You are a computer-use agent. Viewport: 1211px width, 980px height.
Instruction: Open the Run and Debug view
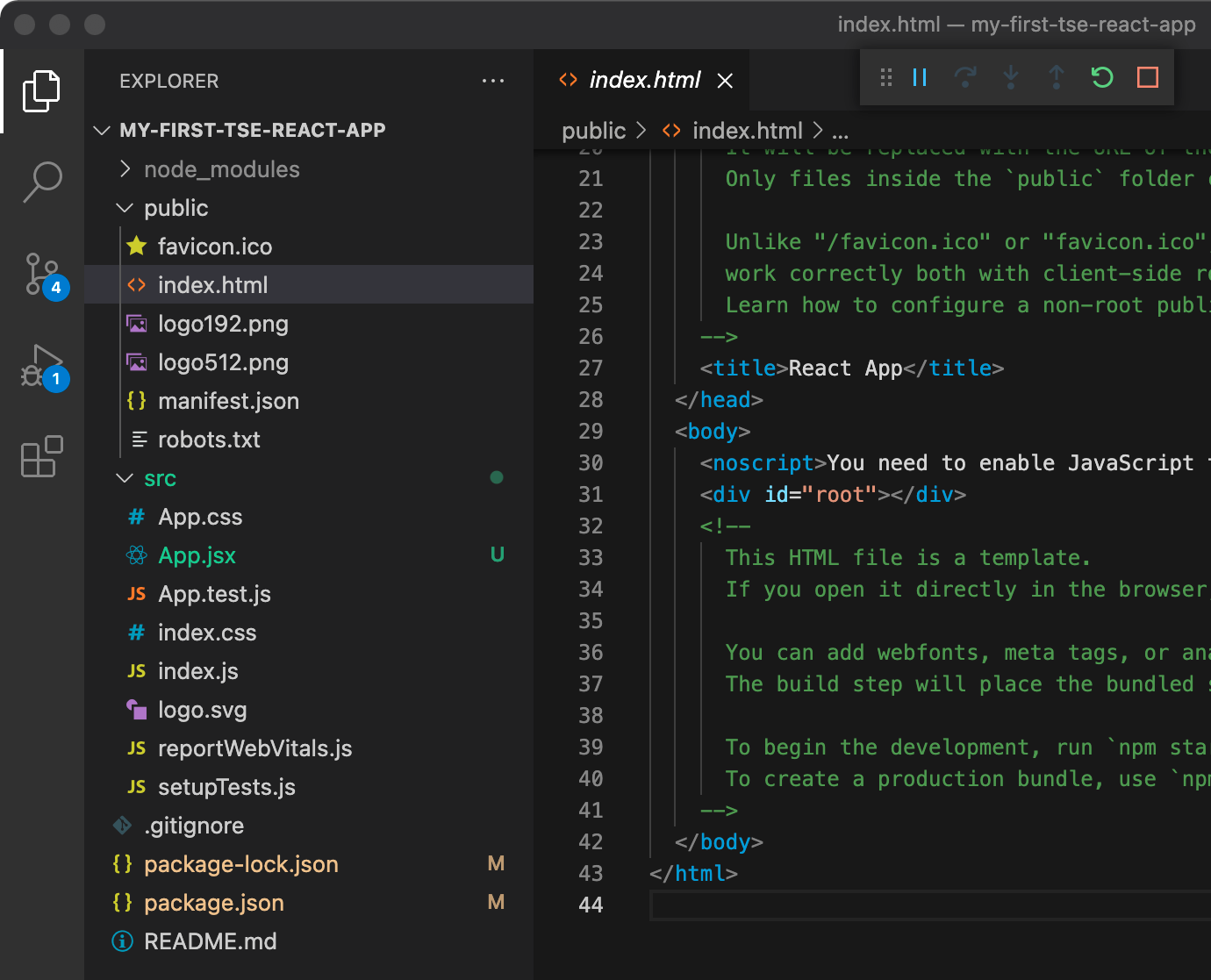(41, 366)
